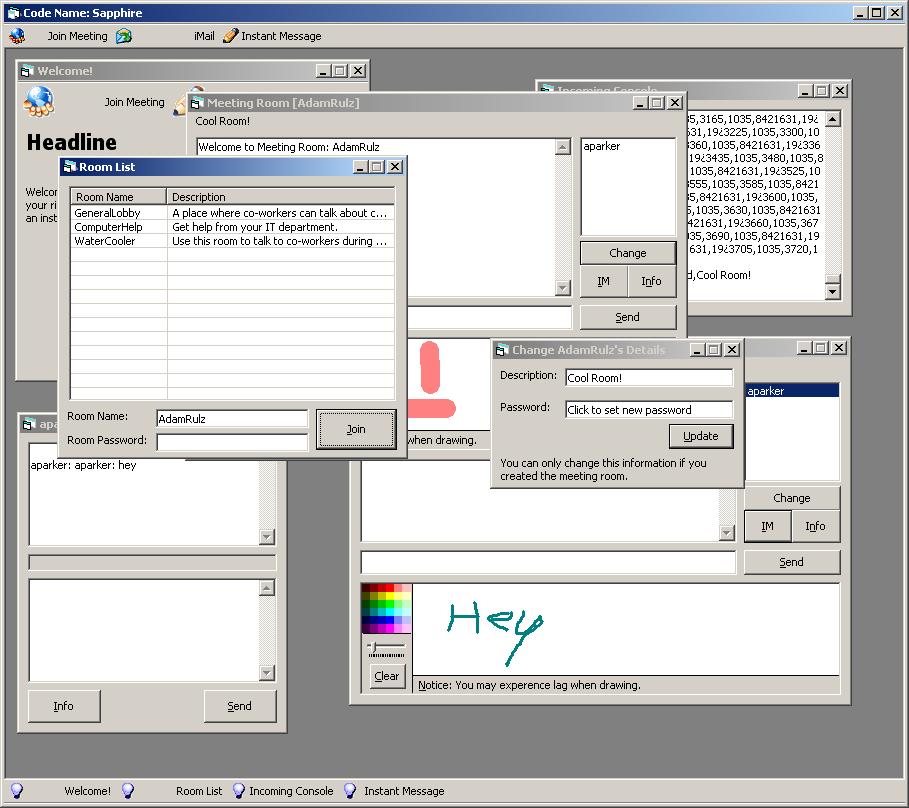Click the lightbulb icon before Incoming Console

coord(238,791)
